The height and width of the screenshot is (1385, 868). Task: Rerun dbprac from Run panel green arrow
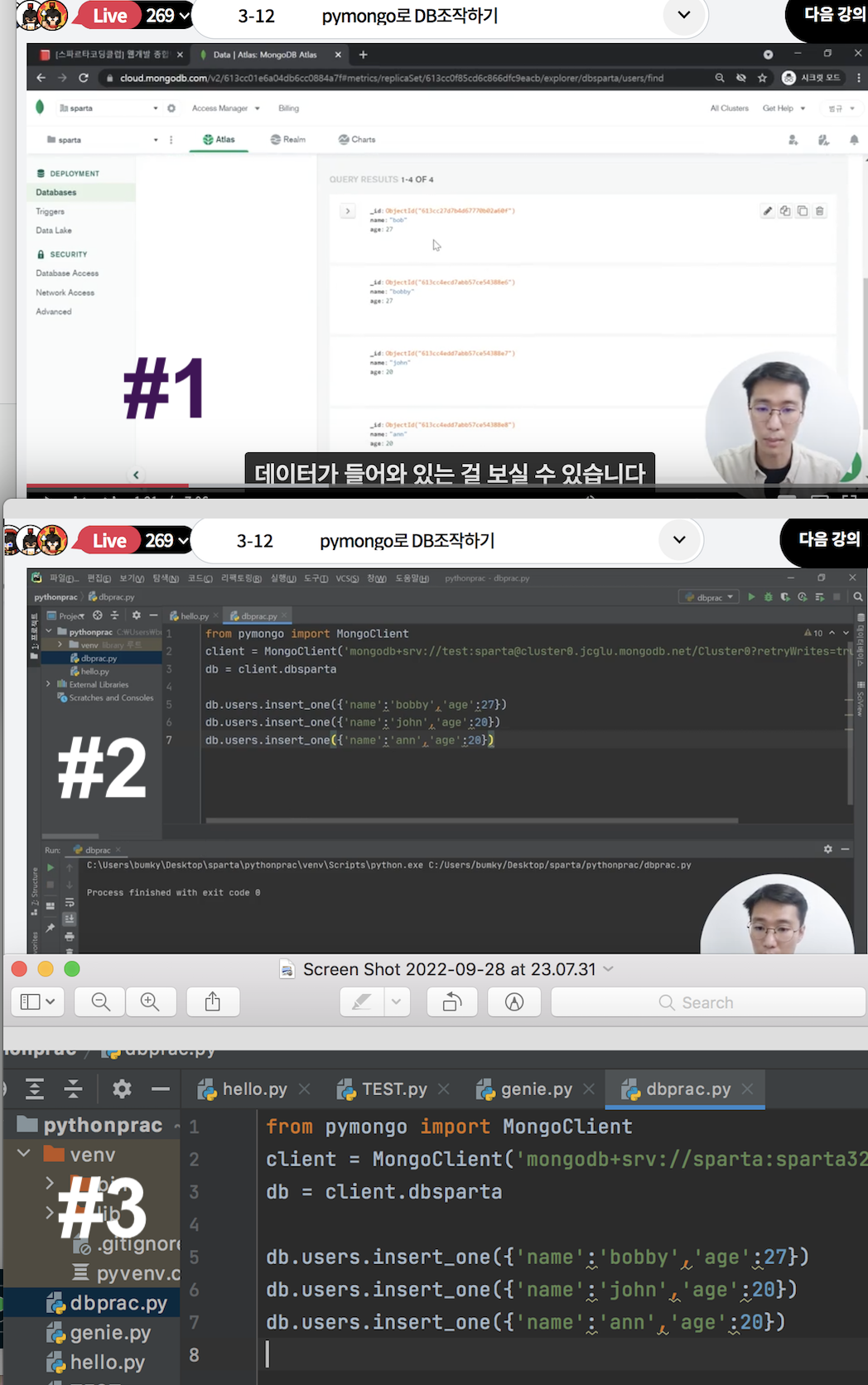50,867
